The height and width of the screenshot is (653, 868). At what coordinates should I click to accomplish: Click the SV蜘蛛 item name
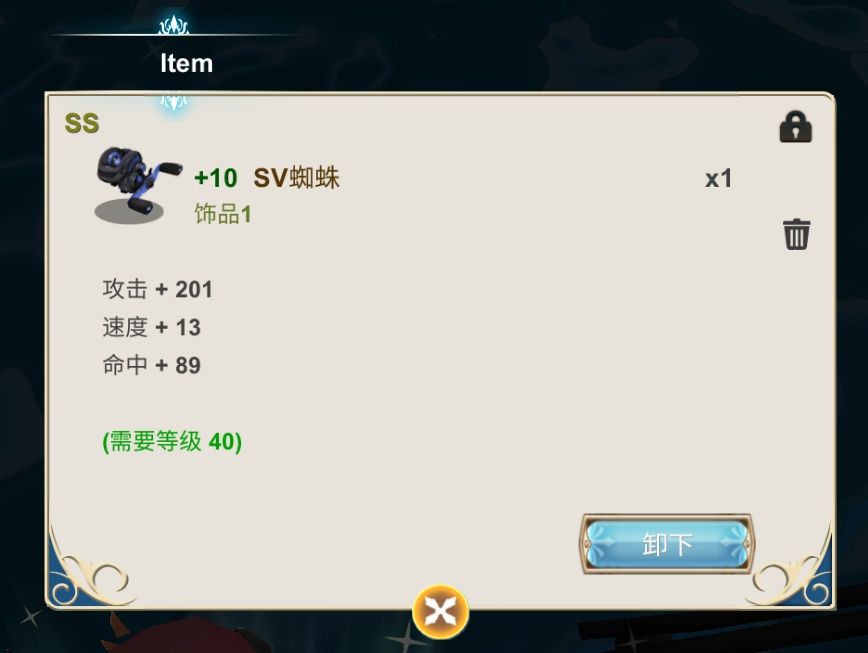pos(296,178)
